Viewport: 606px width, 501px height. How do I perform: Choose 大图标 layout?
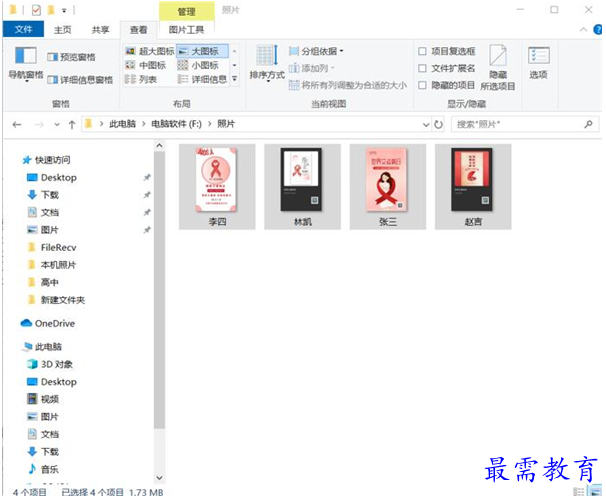203,51
